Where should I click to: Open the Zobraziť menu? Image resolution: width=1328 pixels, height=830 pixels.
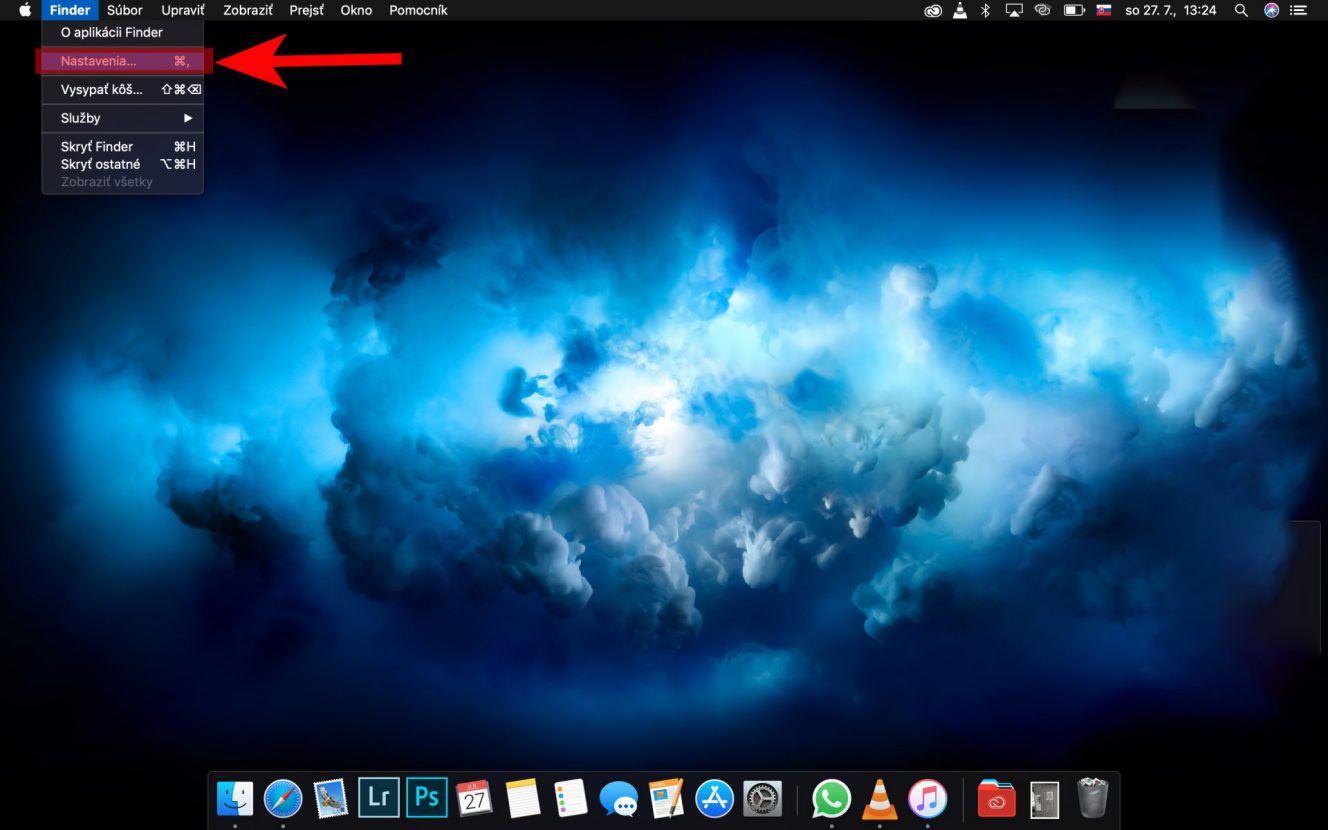pos(248,10)
